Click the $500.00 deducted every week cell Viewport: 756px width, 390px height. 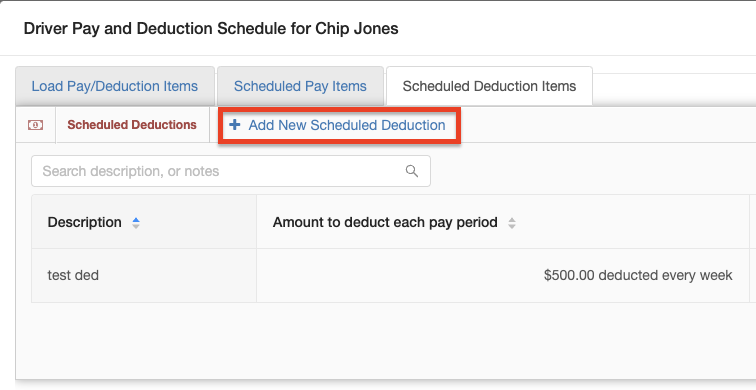click(503, 276)
